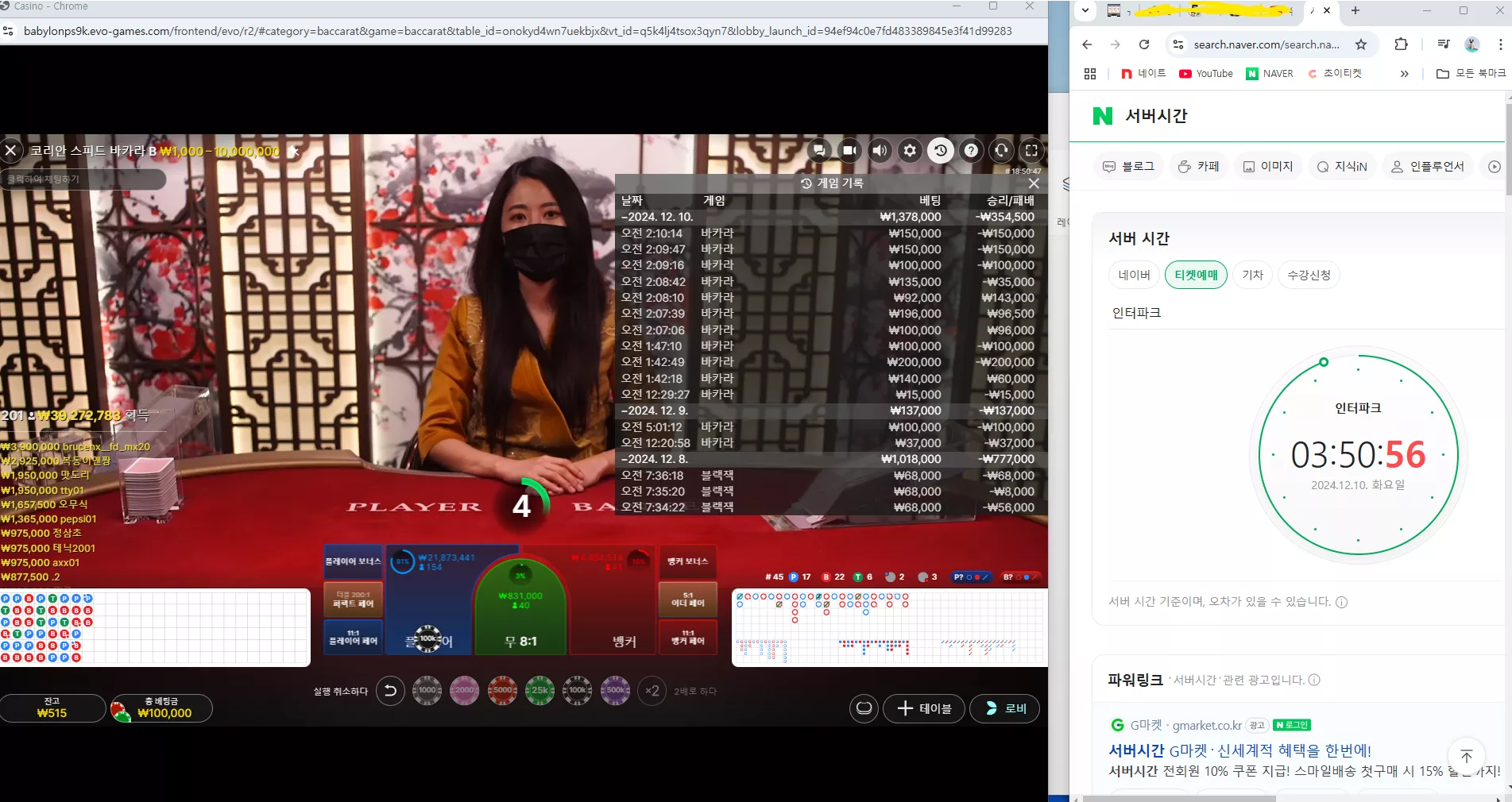Image resolution: width=1512 pixels, height=802 pixels.
Task: Open a new tab in the Naver browser
Action: [1355, 11]
